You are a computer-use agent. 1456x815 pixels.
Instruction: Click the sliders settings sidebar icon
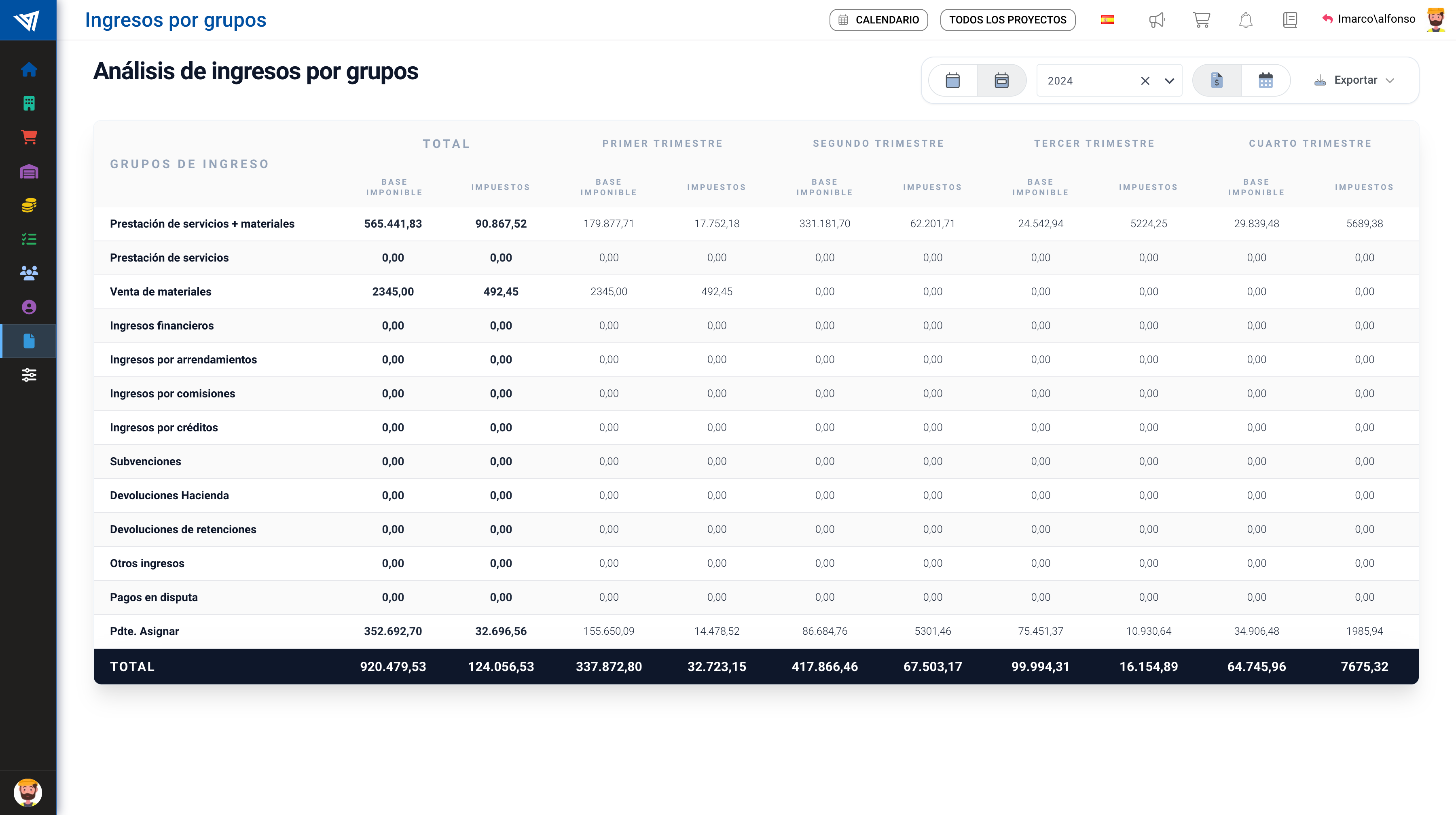(29, 375)
